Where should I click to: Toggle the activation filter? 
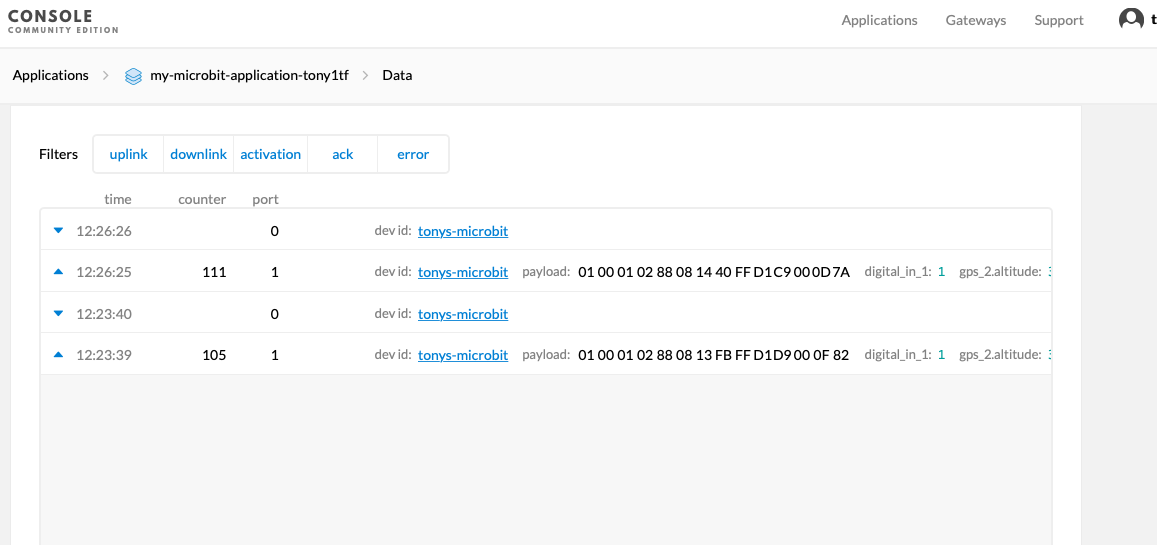[270, 154]
